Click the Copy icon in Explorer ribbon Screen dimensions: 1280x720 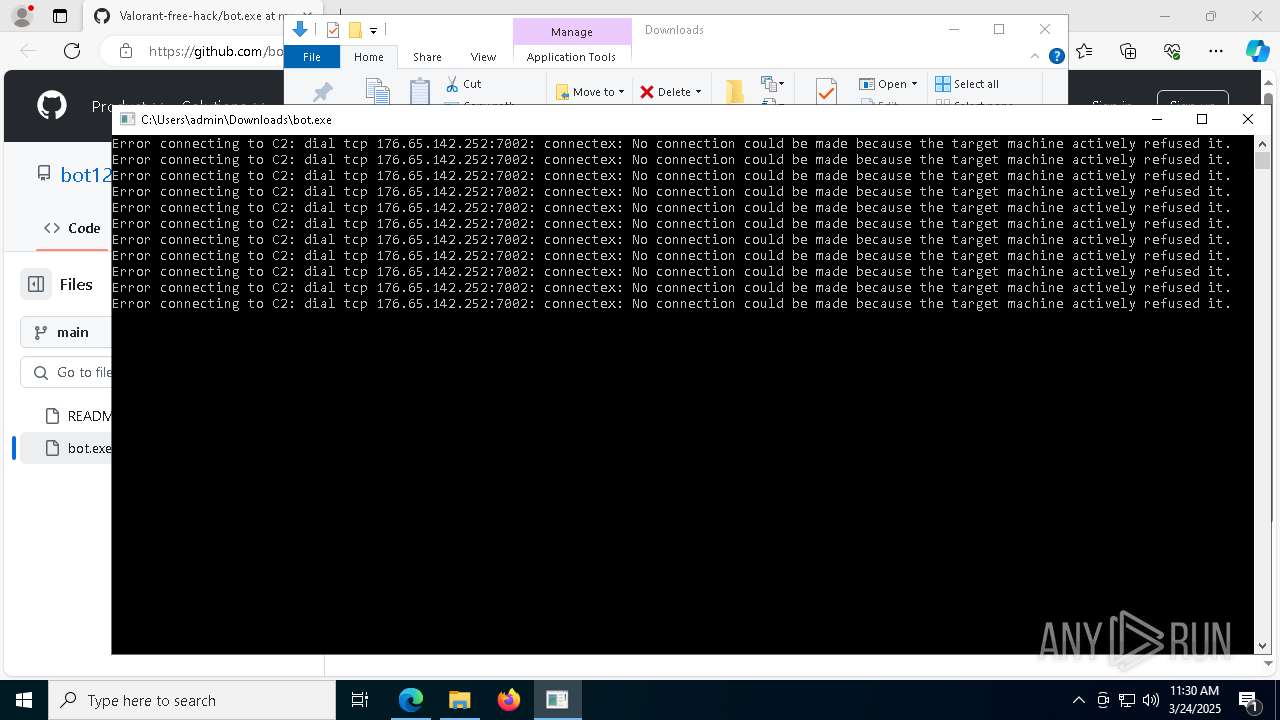click(377, 91)
